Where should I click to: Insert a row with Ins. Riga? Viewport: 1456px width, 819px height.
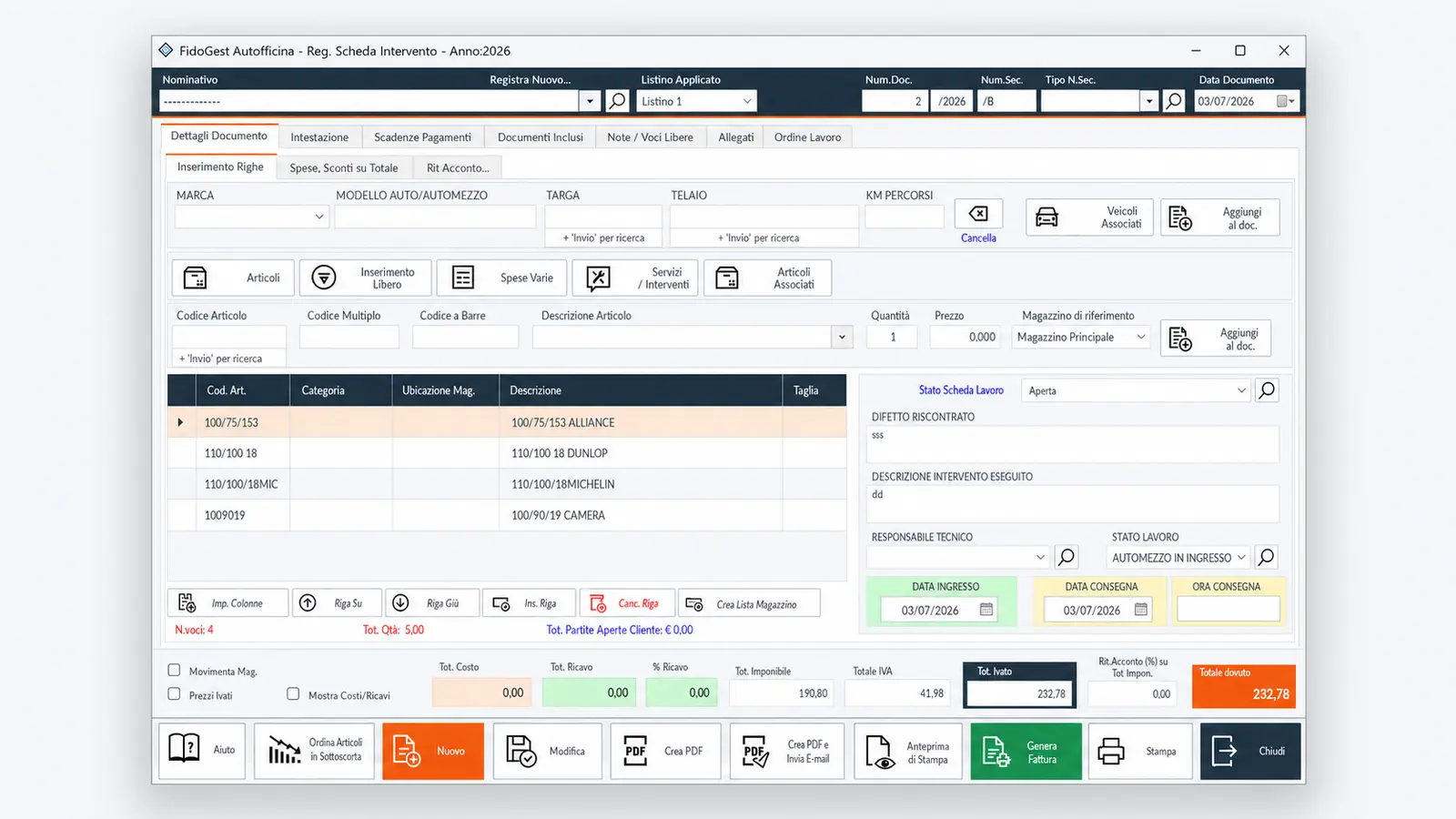coord(530,603)
